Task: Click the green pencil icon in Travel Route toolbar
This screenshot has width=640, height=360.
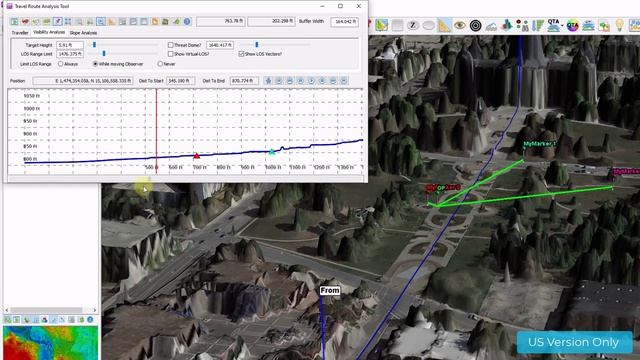Action: click(176, 22)
